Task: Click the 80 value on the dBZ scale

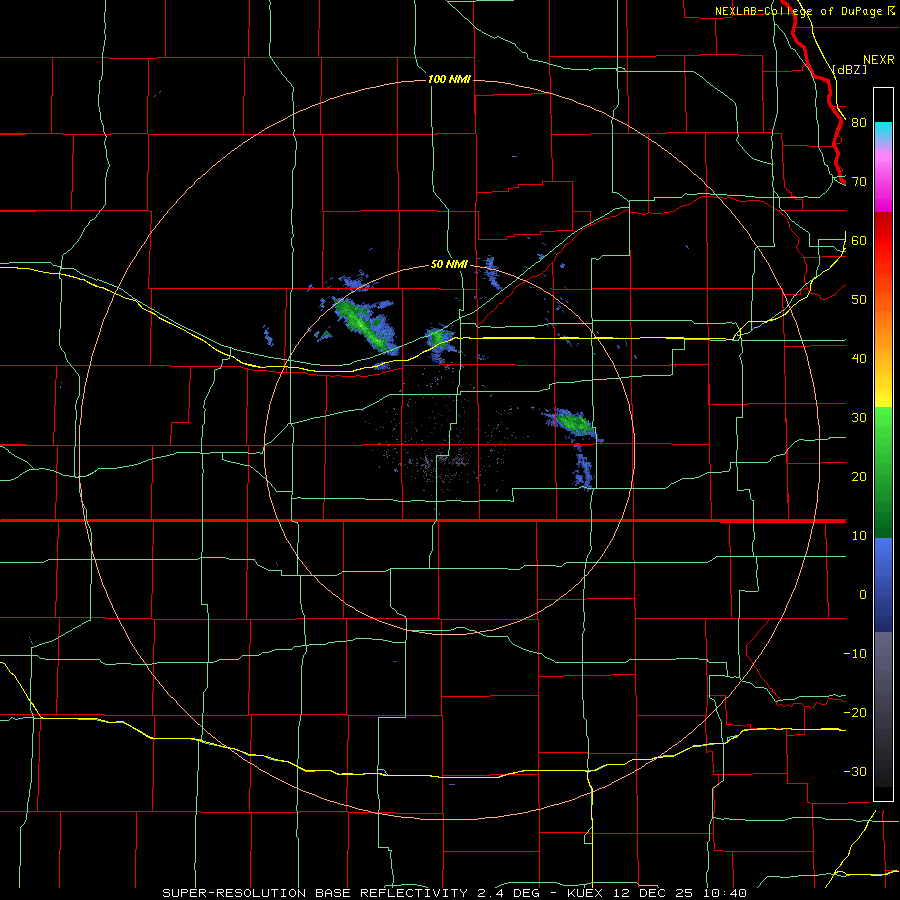Action: coord(859,122)
